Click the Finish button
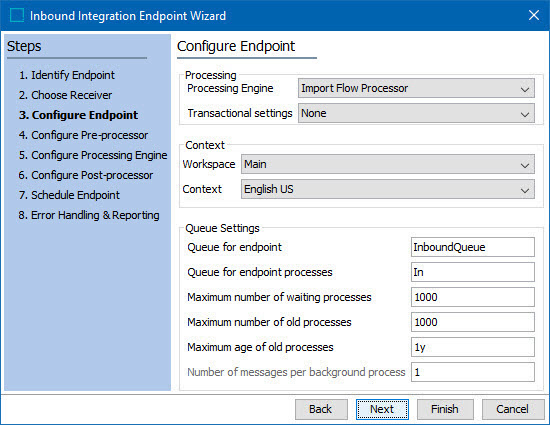The image size is (550, 425). pyautogui.click(x=445, y=409)
